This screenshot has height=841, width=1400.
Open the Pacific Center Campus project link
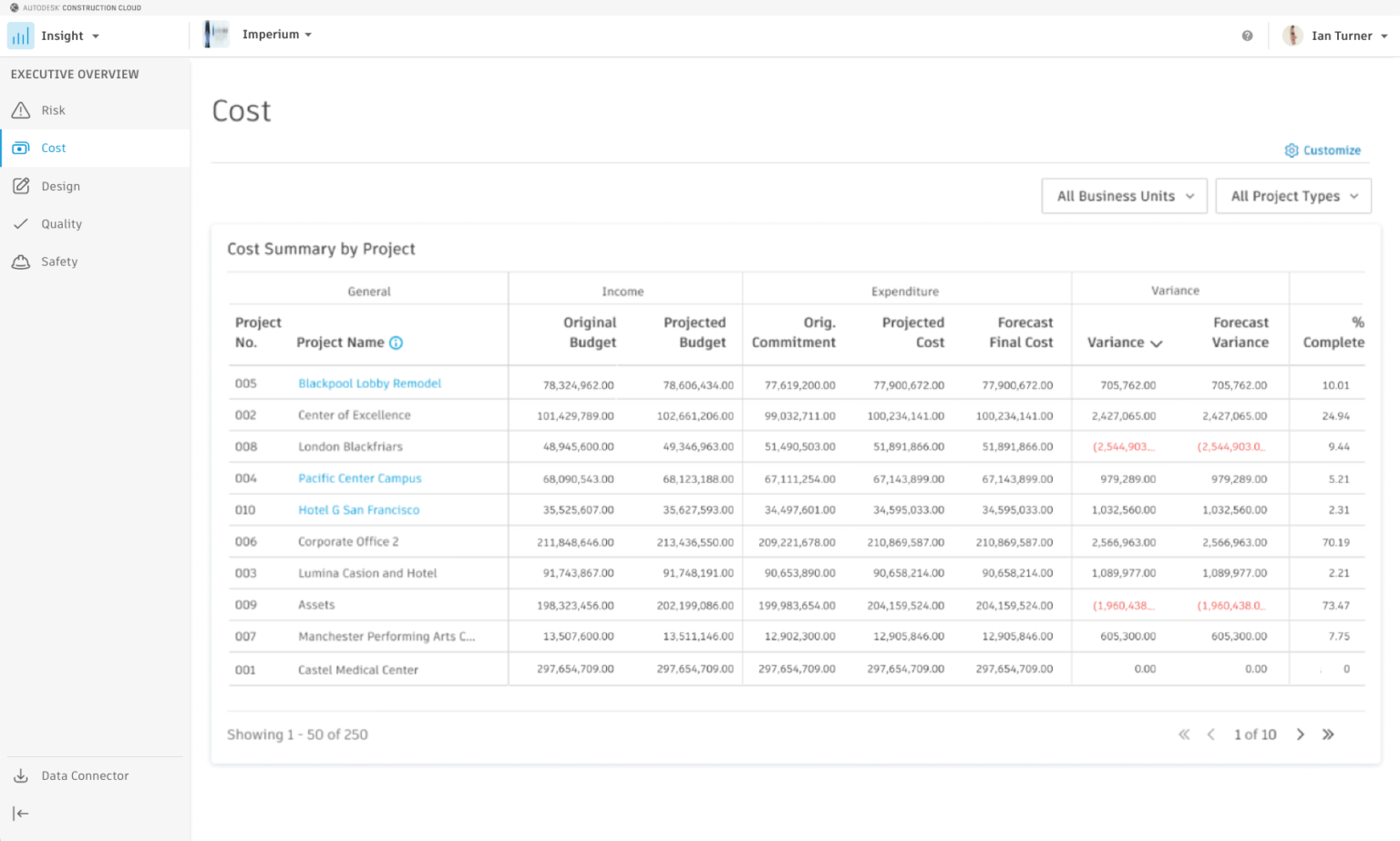click(x=359, y=478)
